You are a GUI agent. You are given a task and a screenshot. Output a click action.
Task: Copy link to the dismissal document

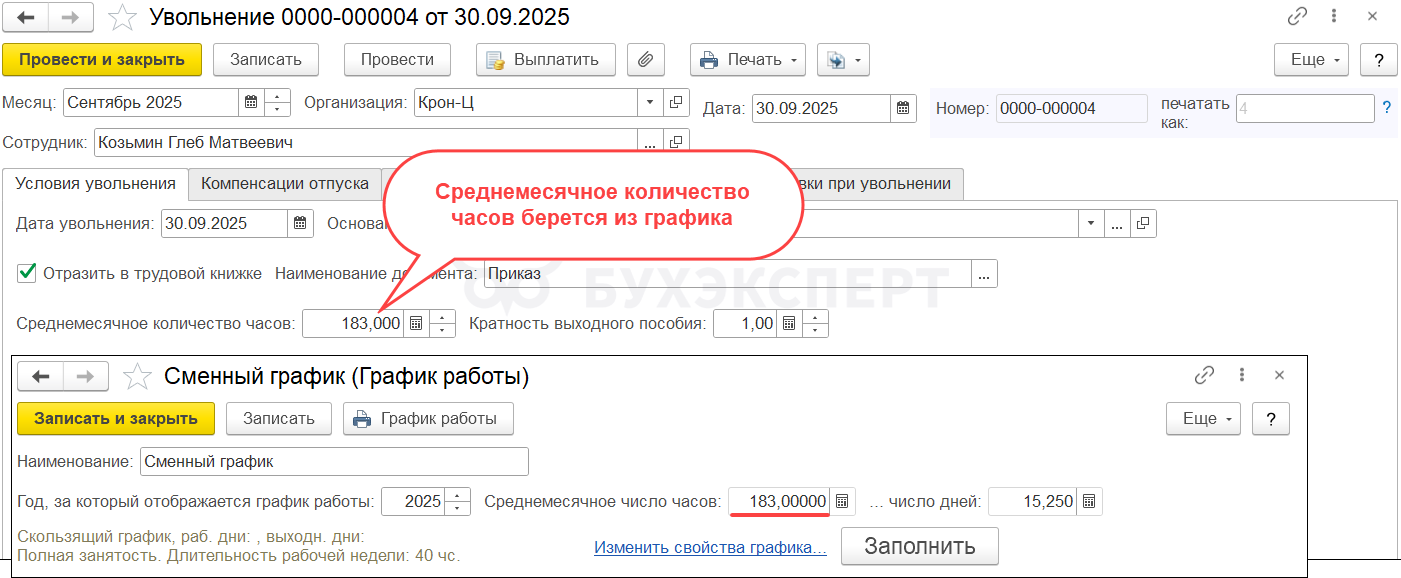point(1297,17)
